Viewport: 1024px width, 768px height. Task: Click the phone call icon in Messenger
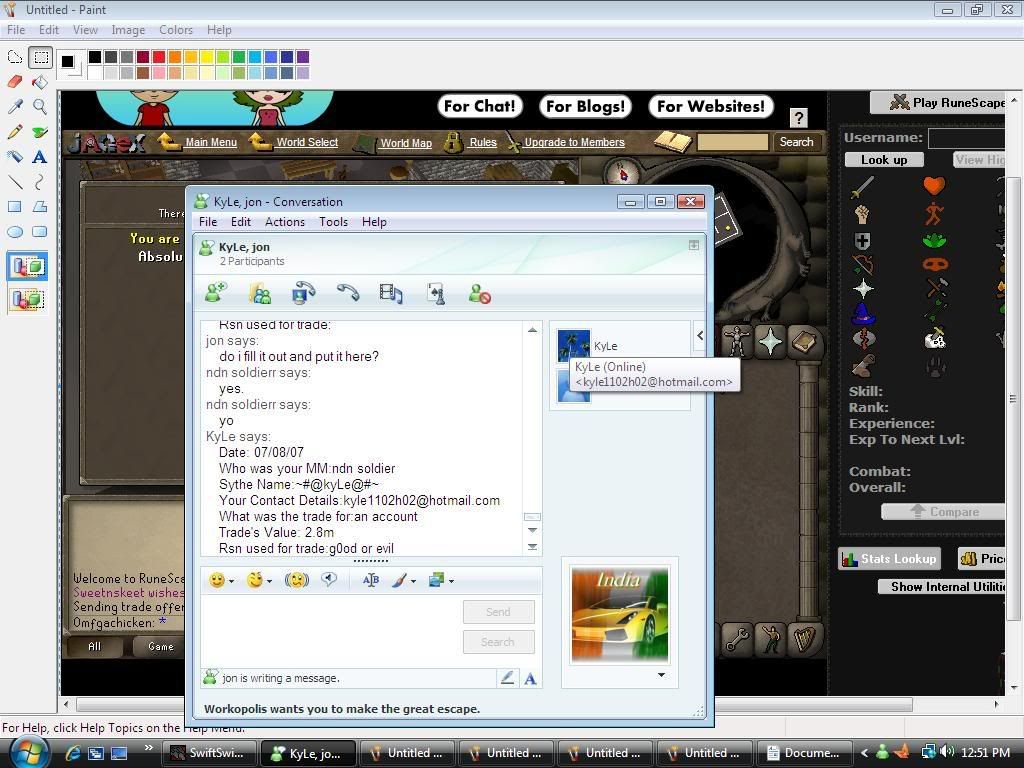tap(348, 293)
